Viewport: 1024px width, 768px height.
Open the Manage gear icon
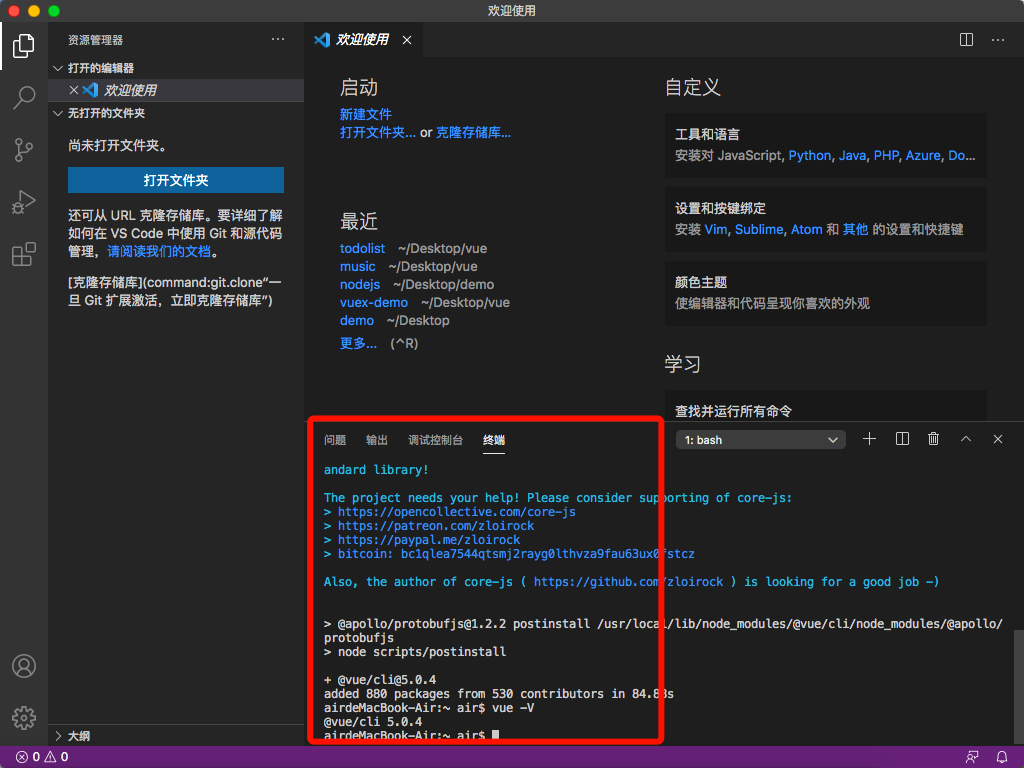(24, 717)
